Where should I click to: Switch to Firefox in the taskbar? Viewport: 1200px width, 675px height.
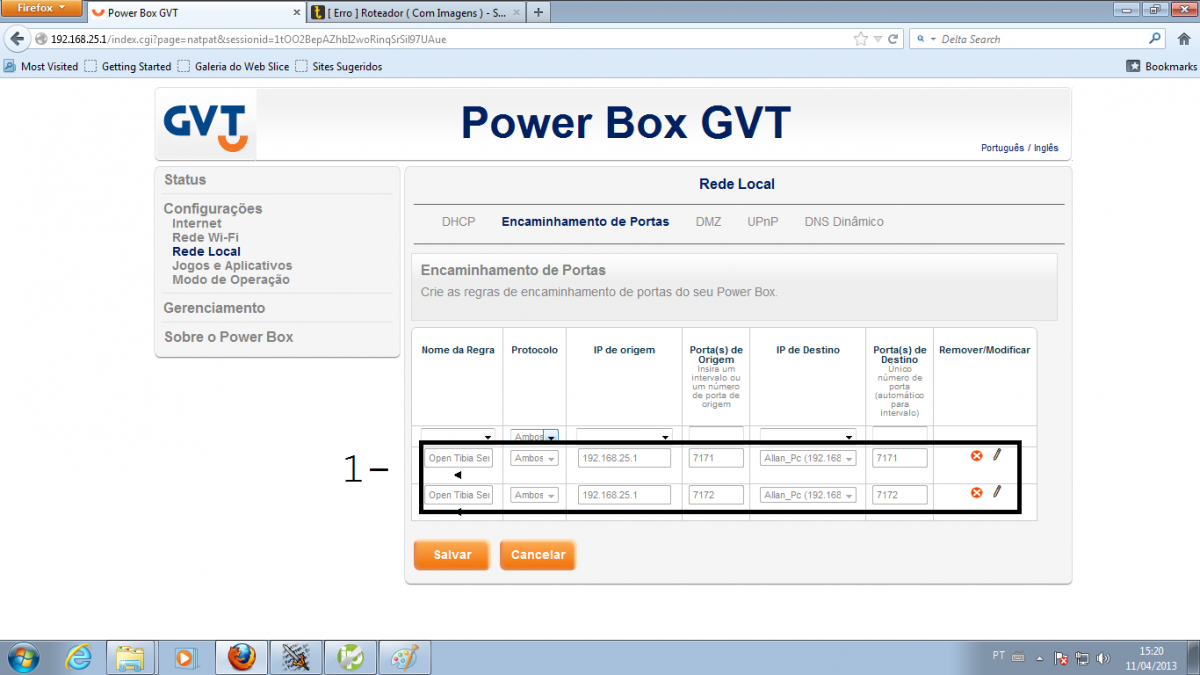pos(241,657)
